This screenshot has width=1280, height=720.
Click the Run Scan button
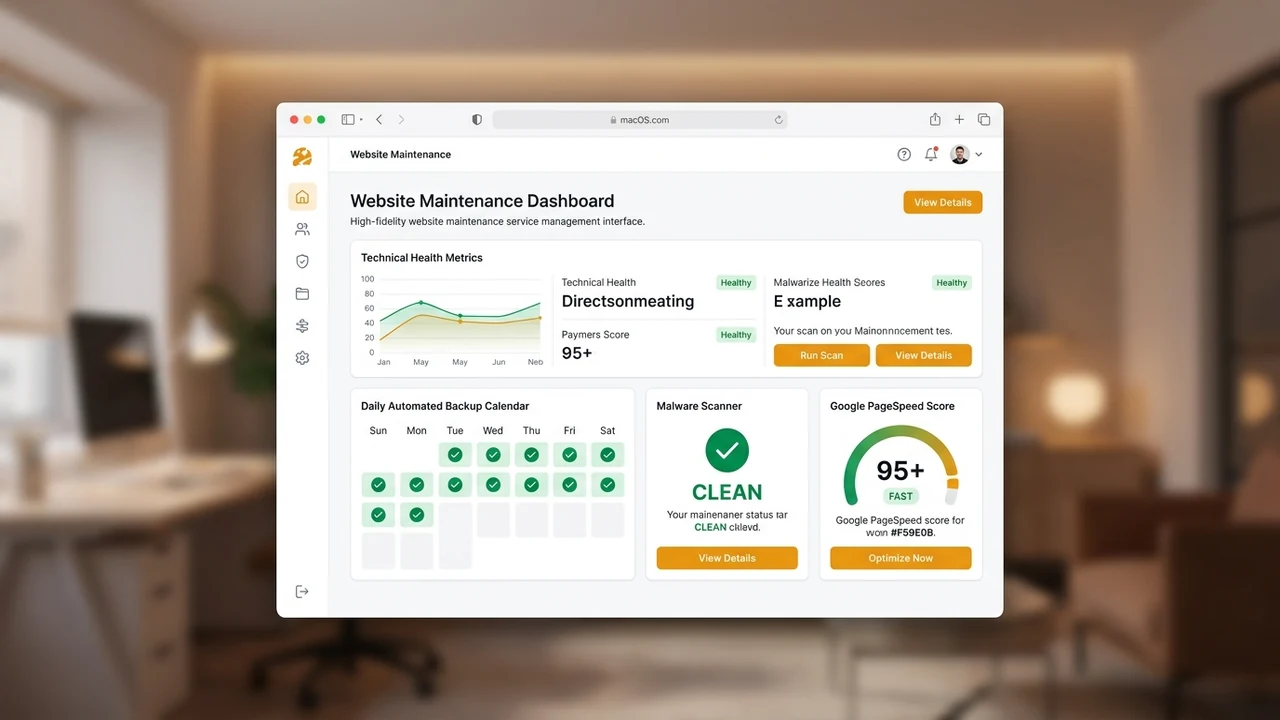pos(821,355)
